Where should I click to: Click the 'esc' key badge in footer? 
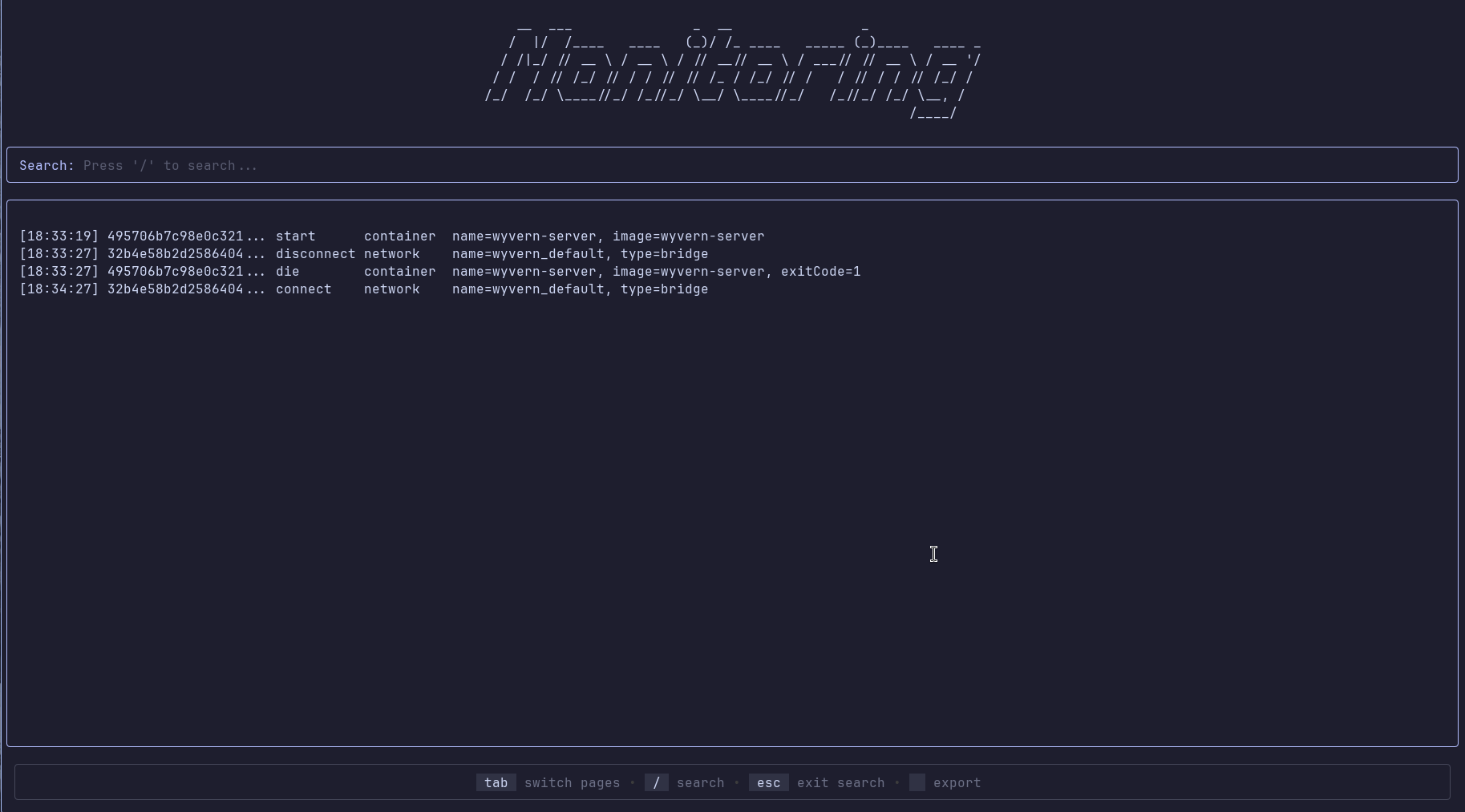[x=768, y=782]
